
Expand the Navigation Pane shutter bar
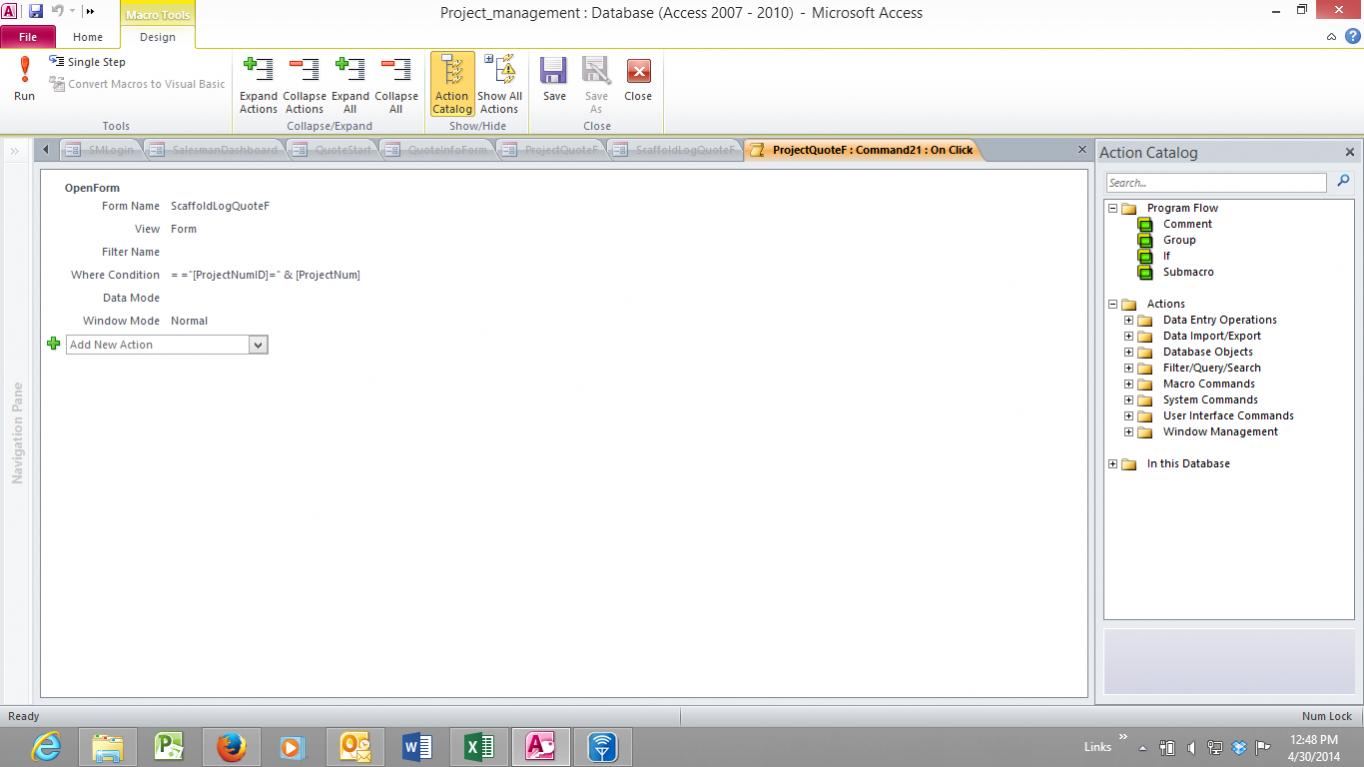tap(16, 151)
